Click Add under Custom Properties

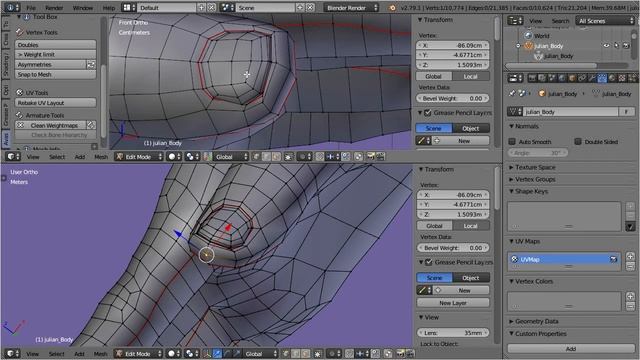[571, 349]
